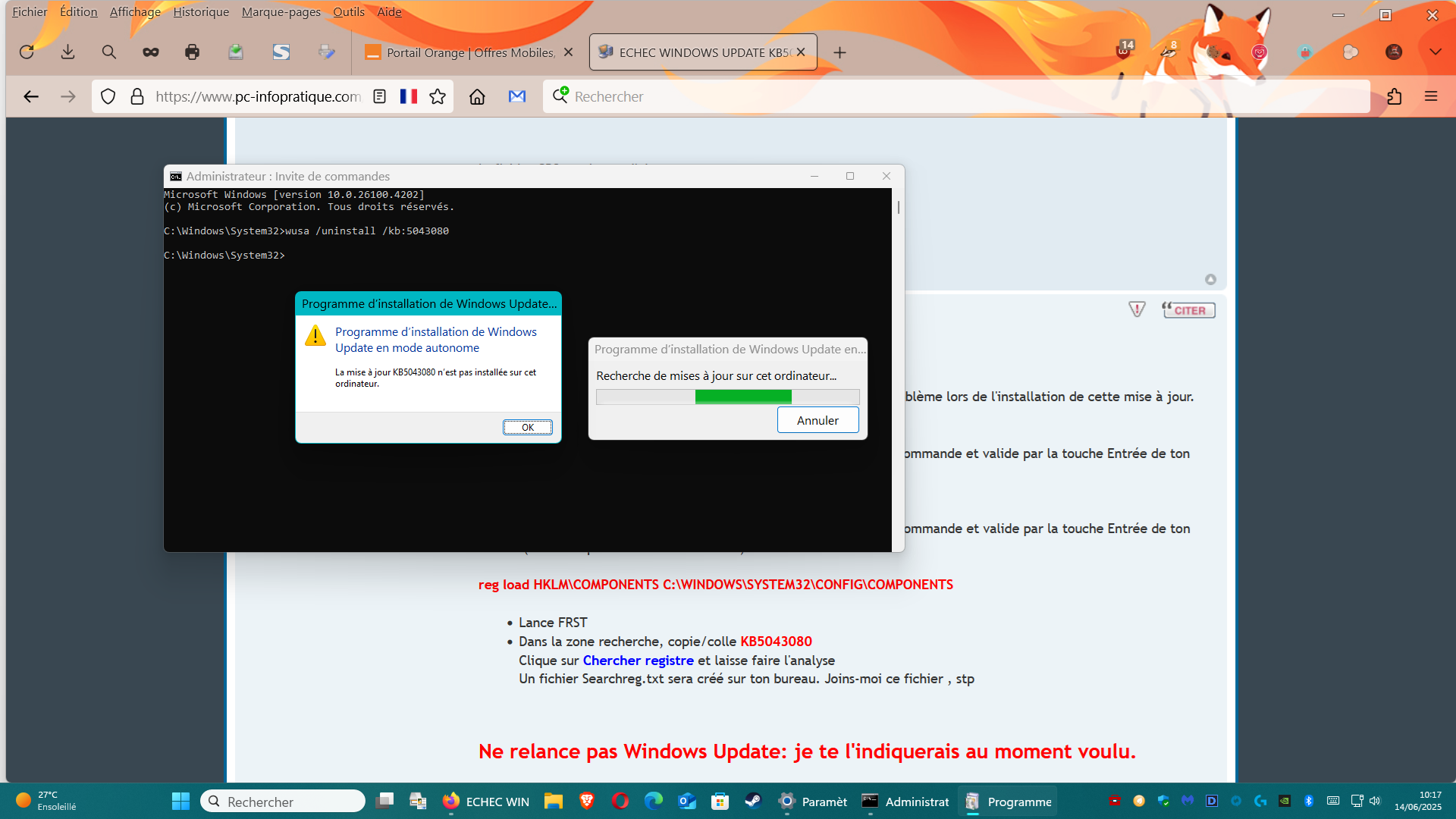Click the French flag translation icon
The width and height of the screenshot is (1456, 819).
tap(409, 96)
